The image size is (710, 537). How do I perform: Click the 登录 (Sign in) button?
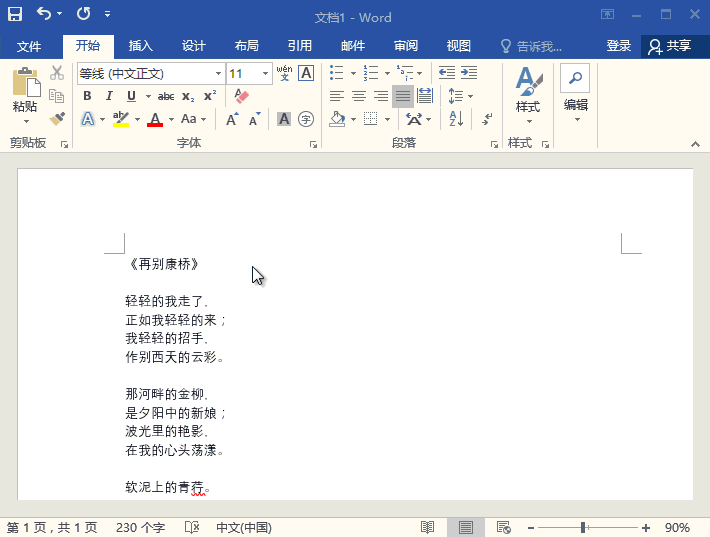[x=619, y=46]
